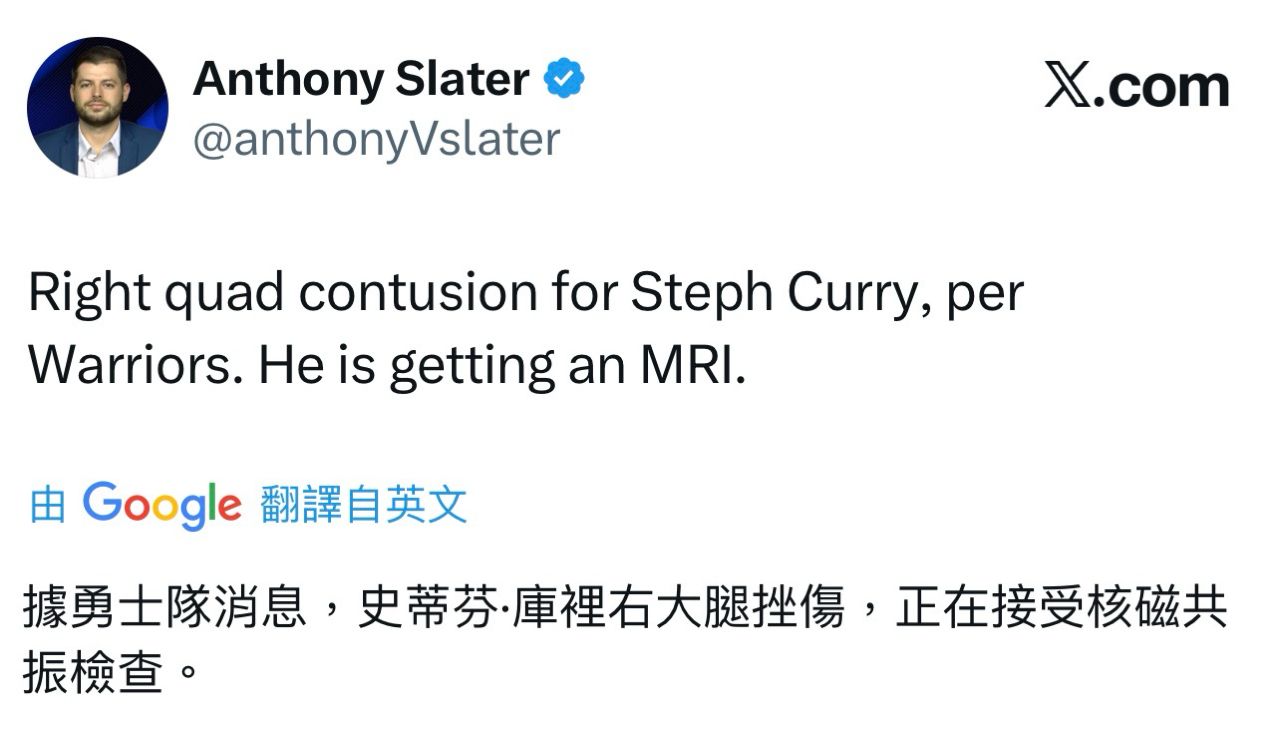Click the ".com" text beside the X logo

click(x=1160, y=88)
